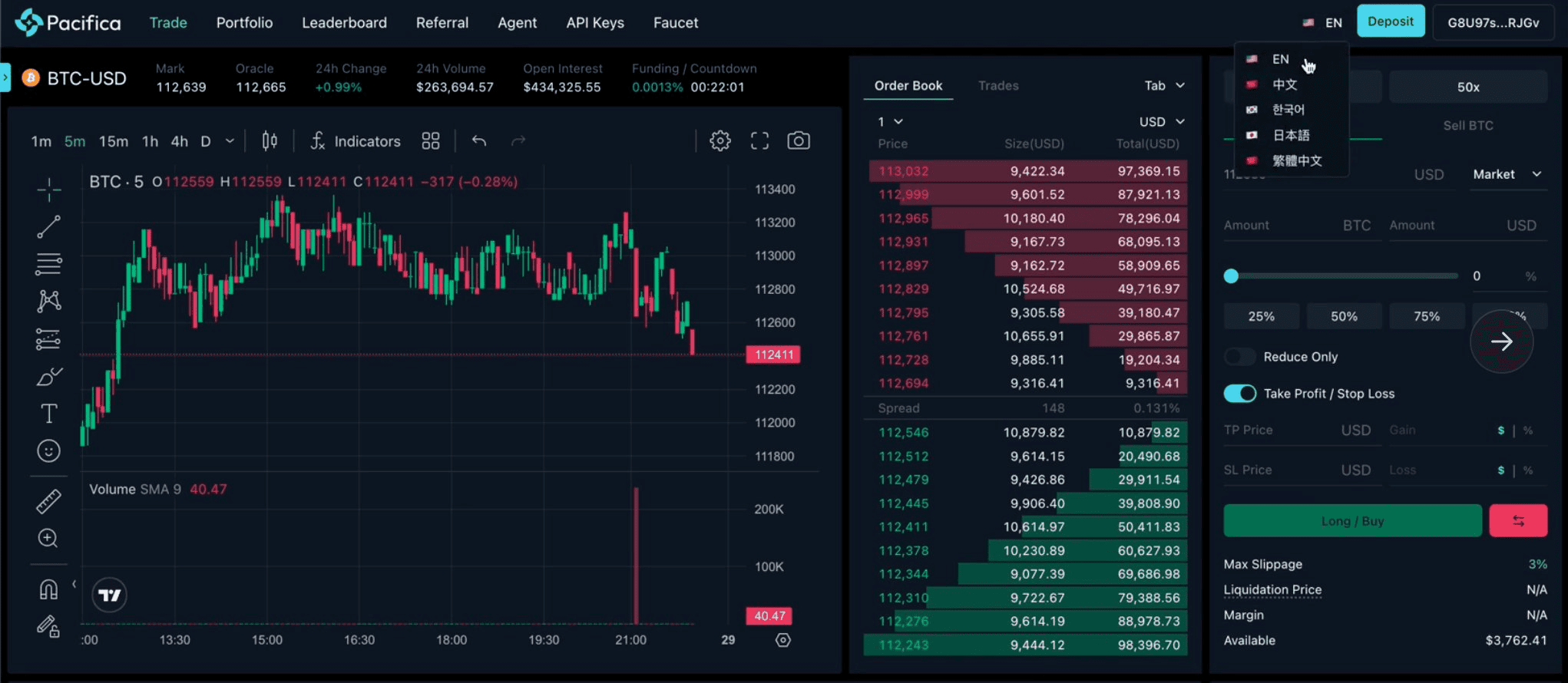The image size is (1568, 683).
Task: Enable the Reduce Only toggle
Action: pos(1239,357)
